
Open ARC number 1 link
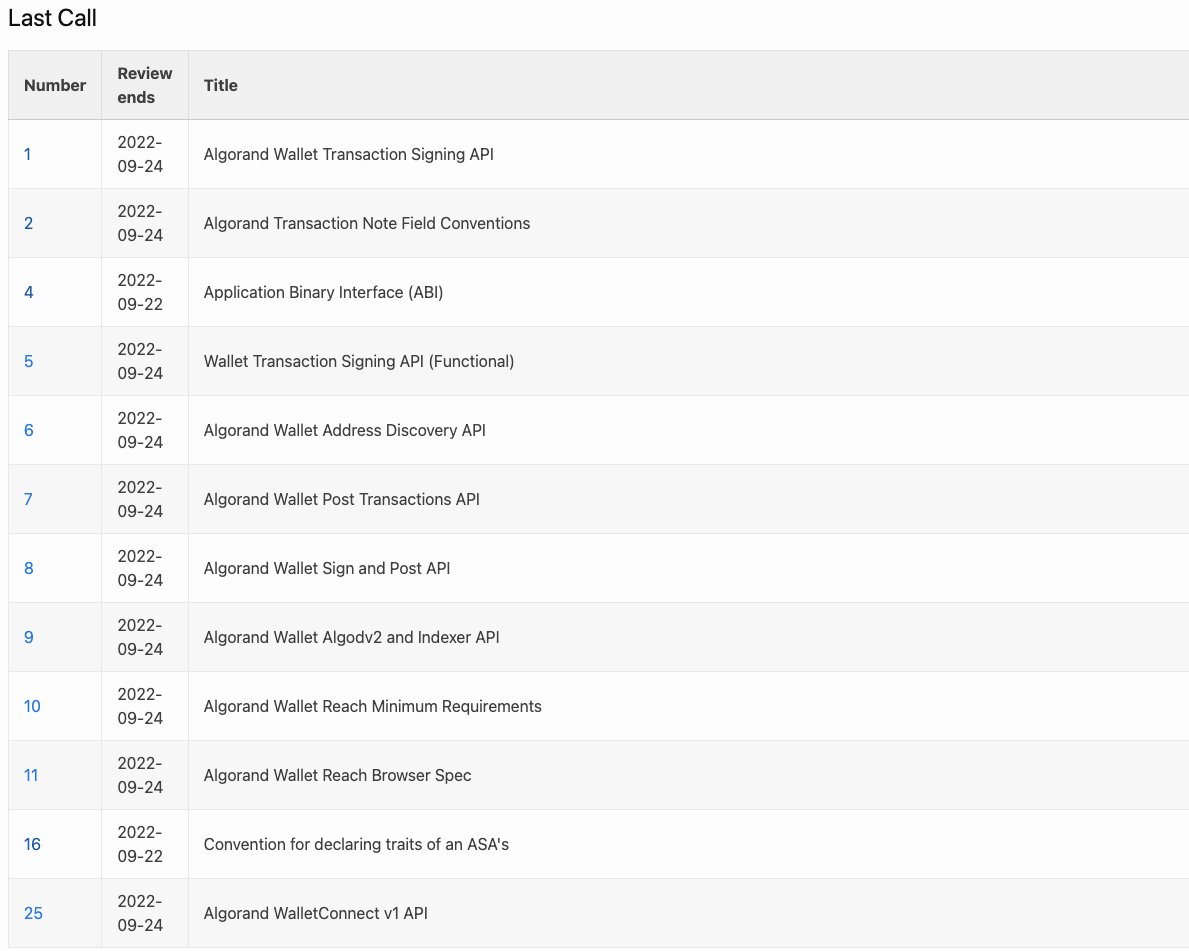point(27,155)
